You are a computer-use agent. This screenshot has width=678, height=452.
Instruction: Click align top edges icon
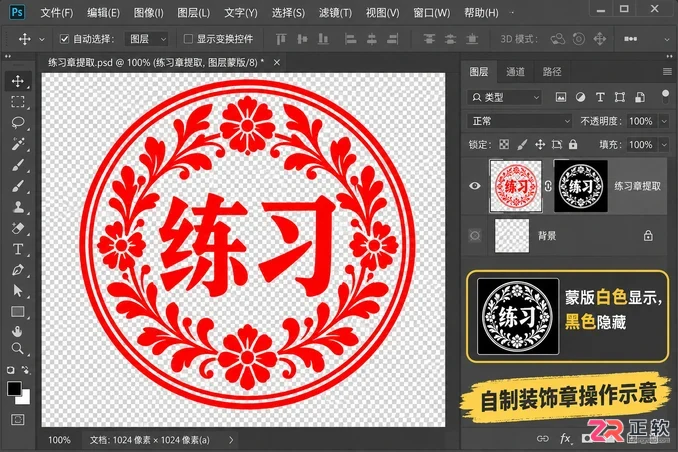(x=281, y=39)
